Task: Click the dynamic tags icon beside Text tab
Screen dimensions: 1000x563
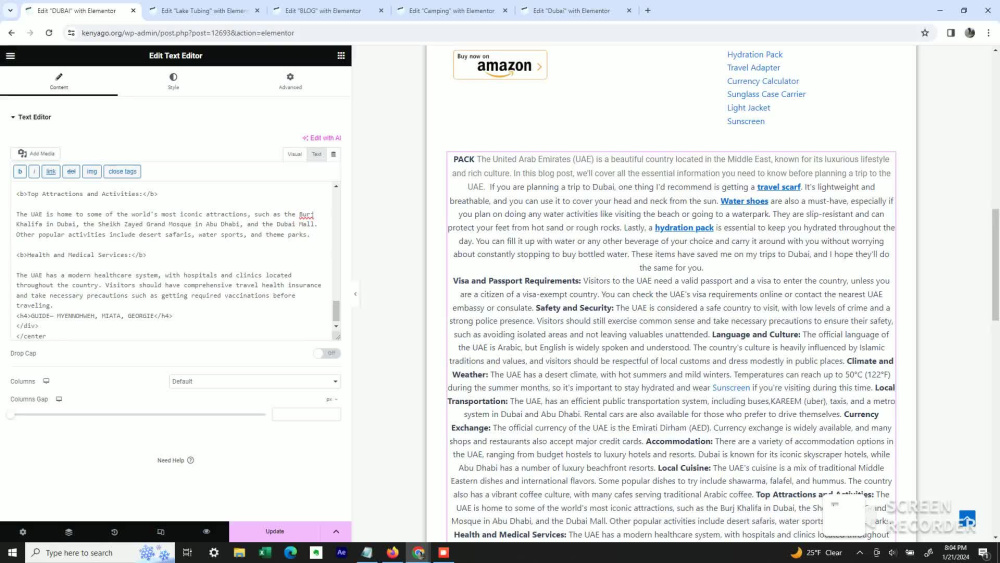Action: (333, 154)
